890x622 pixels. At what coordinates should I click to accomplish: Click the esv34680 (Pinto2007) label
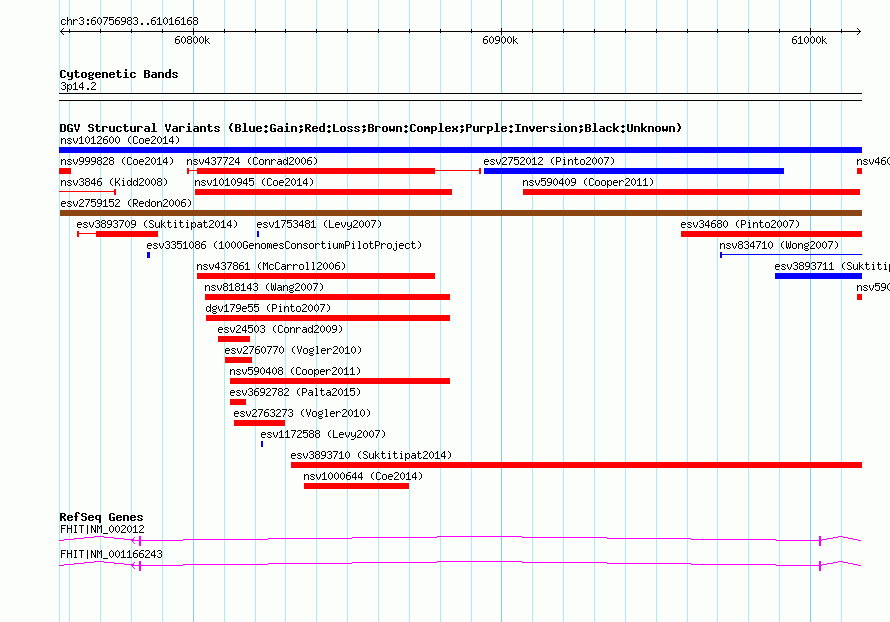740,224
